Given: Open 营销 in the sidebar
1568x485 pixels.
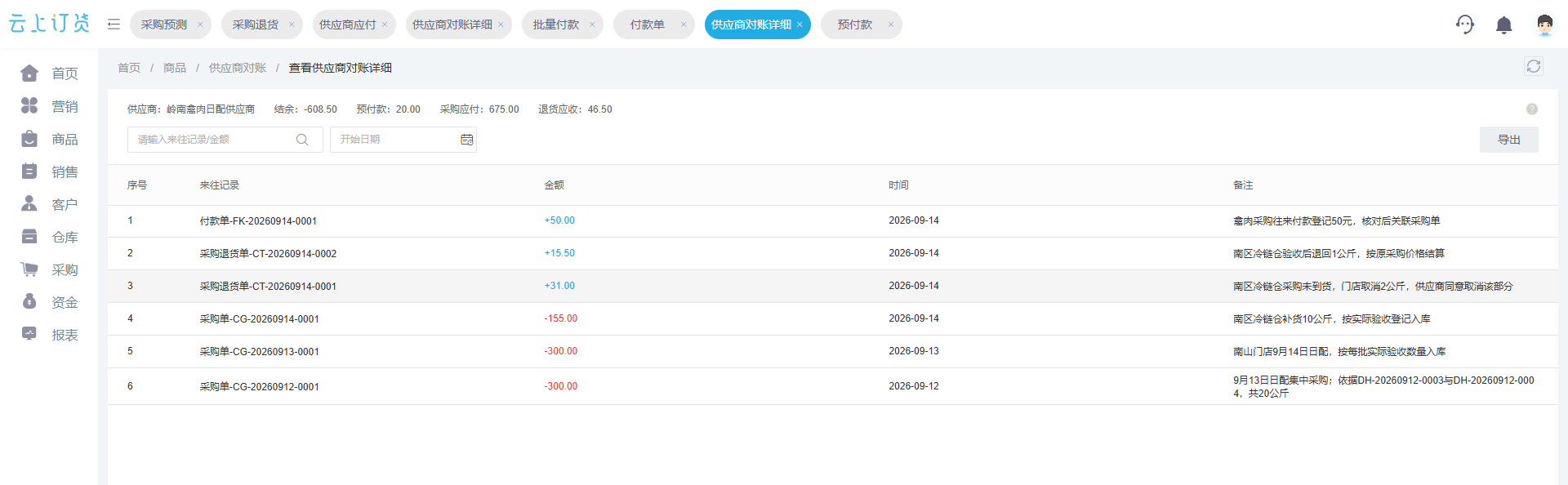Looking at the screenshot, I should tap(49, 106).
